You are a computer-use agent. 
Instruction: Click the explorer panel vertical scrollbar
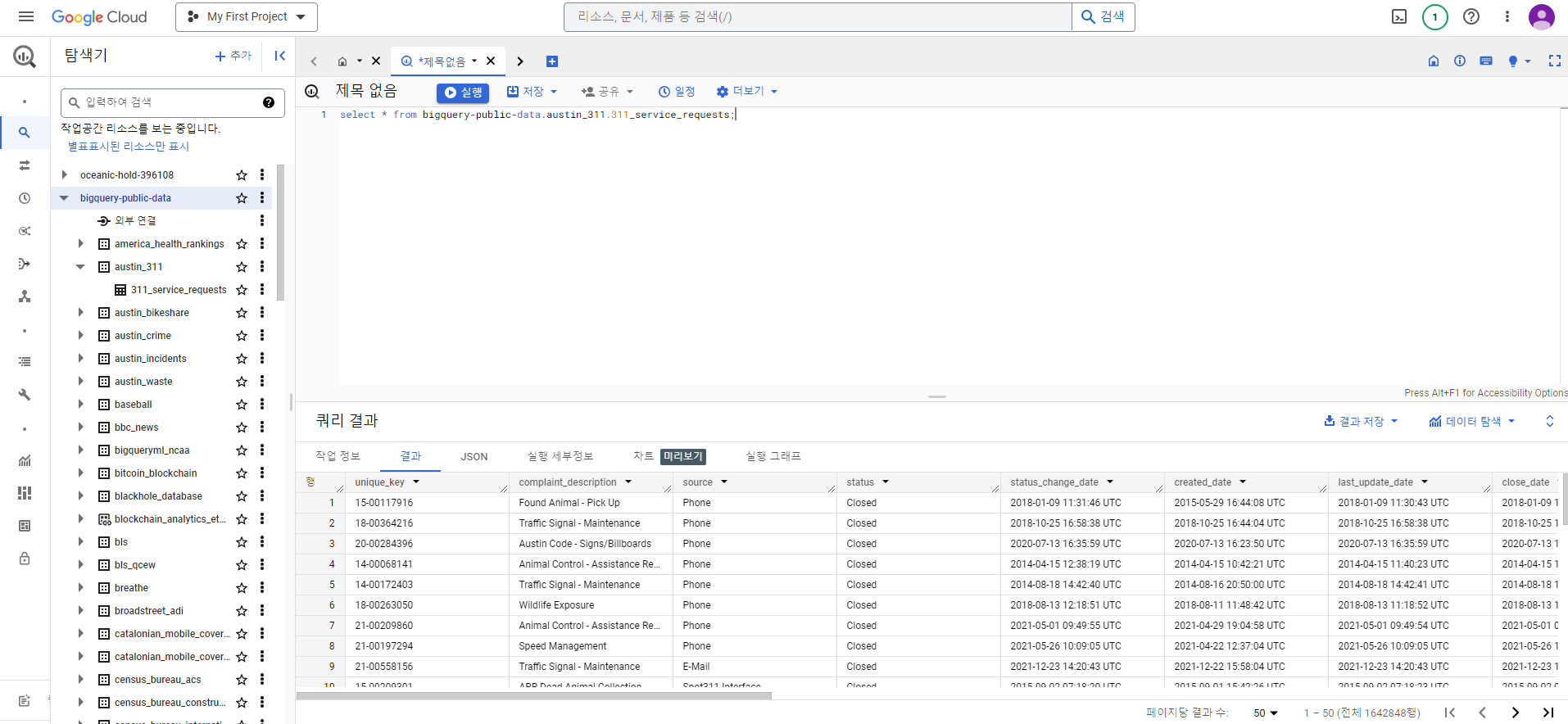(x=281, y=233)
